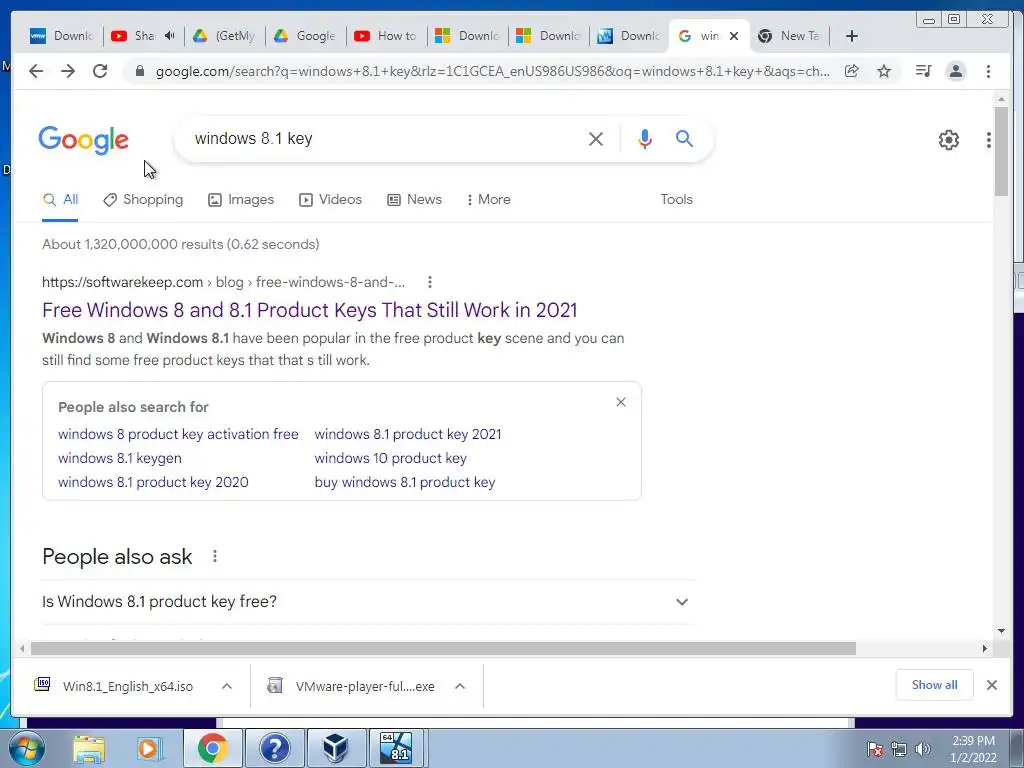Switch to the New Tab browser tab

point(792,36)
